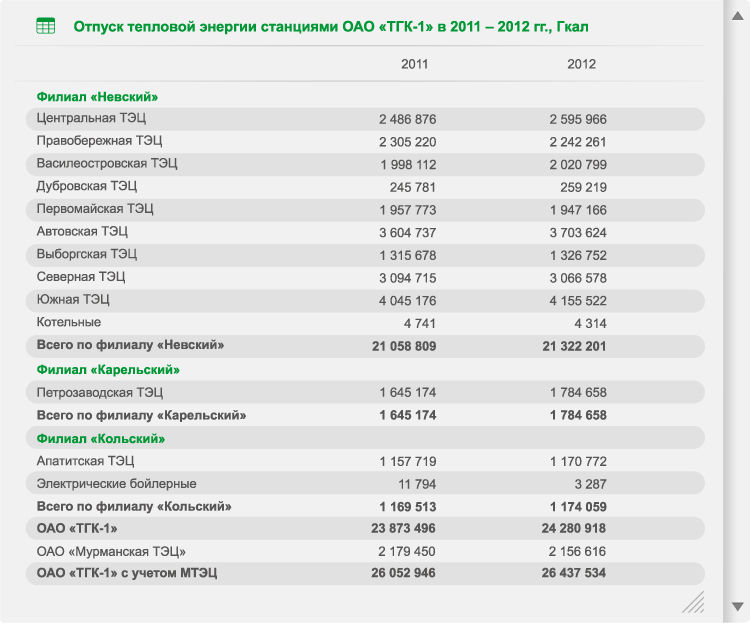Image resolution: width=750 pixels, height=627 pixels.
Task: Click total 21 322 201 for Невский branch
Action: coord(574,346)
